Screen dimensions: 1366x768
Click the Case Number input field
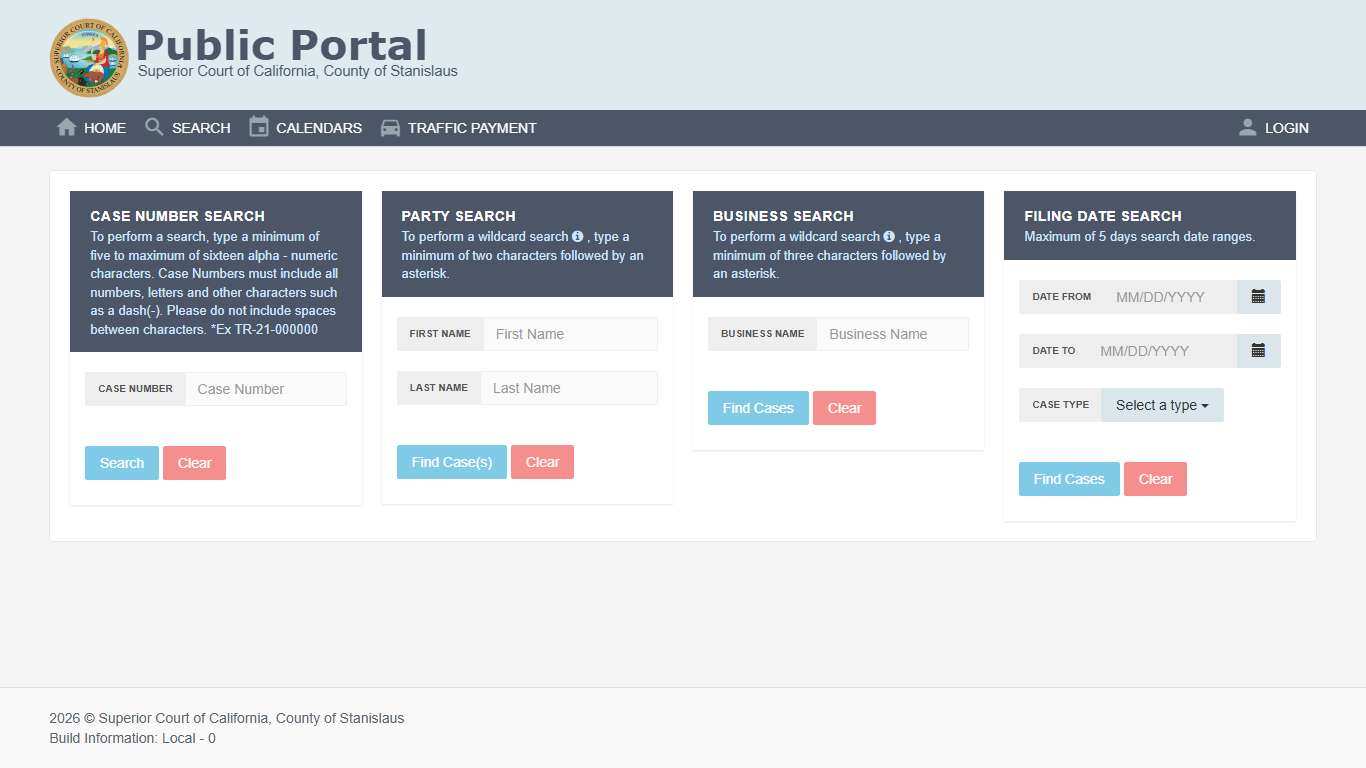[x=265, y=388]
